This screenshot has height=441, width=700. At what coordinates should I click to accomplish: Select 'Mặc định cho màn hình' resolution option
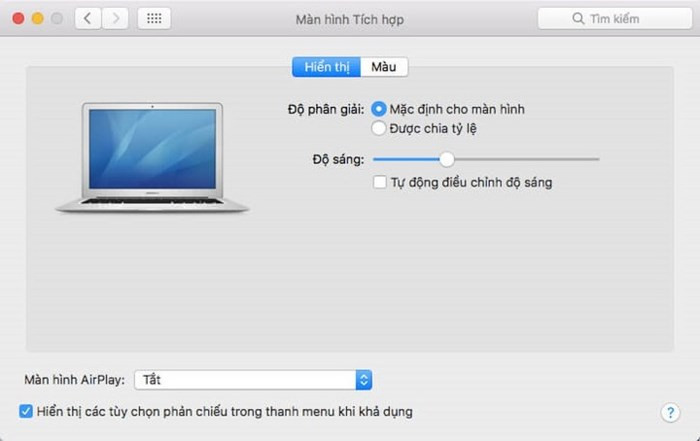point(379,109)
